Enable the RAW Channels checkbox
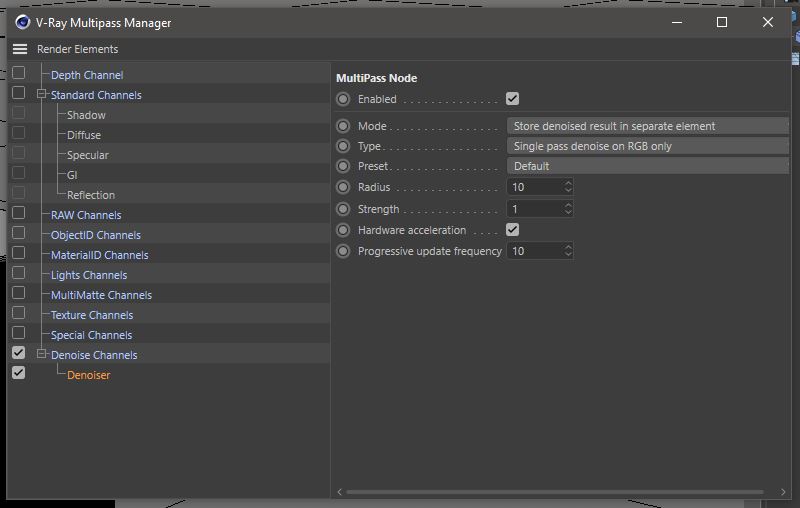The image size is (800, 508). [x=18, y=213]
